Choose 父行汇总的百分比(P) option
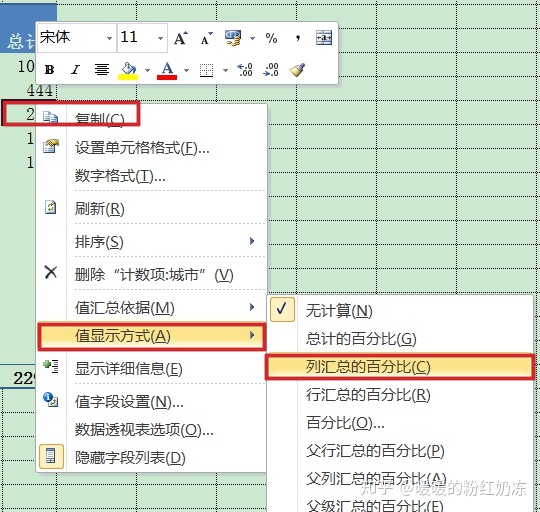 click(x=399, y=450)
